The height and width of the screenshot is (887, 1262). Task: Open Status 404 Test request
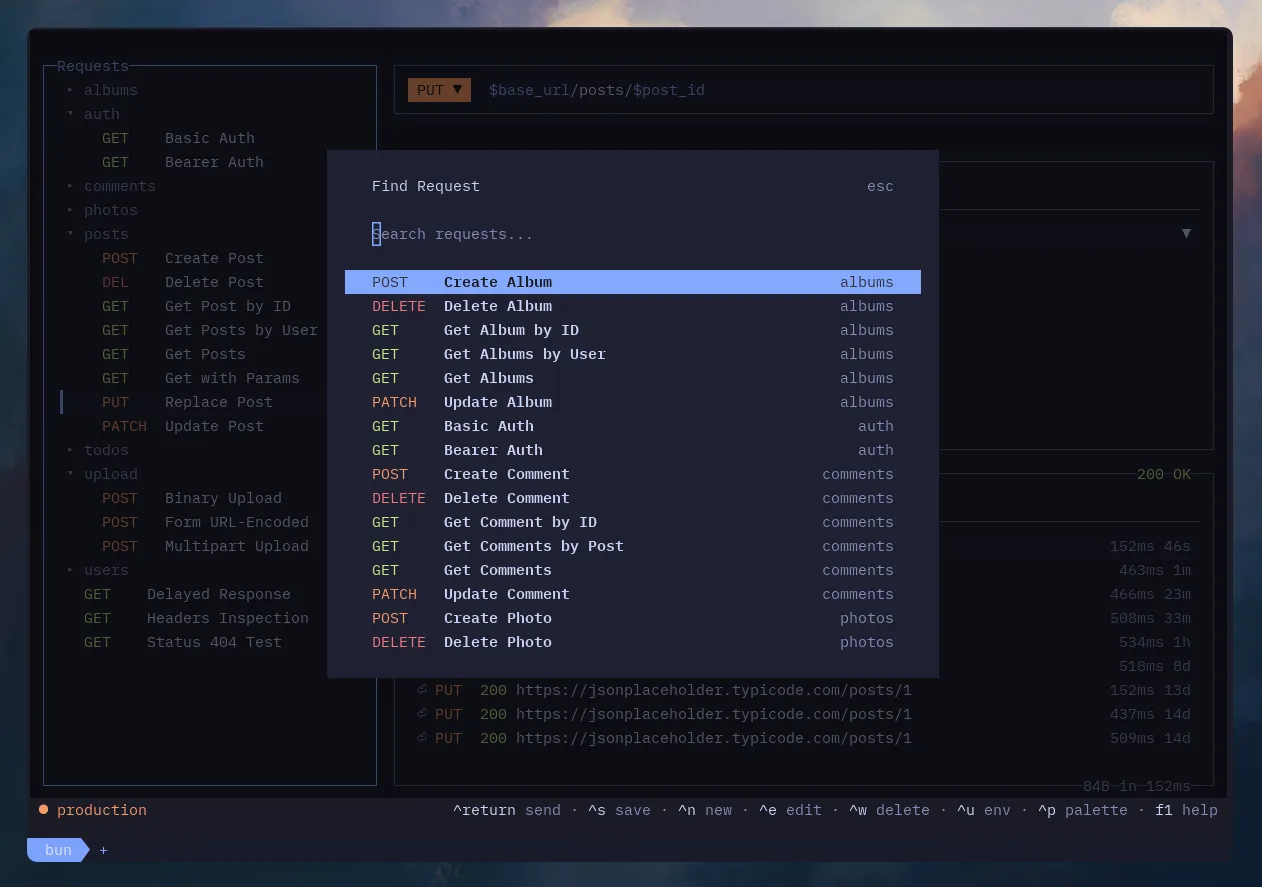(183, 642)
